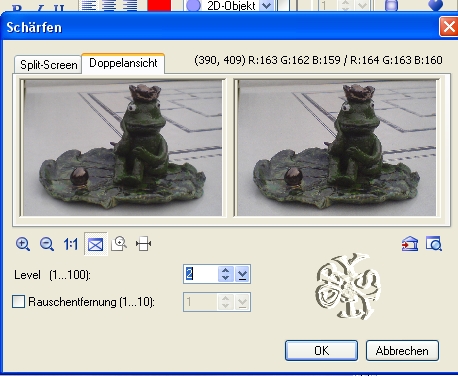Click the Level value input field
The height and width of the screenshot is (376, 458).
(201, 274)
